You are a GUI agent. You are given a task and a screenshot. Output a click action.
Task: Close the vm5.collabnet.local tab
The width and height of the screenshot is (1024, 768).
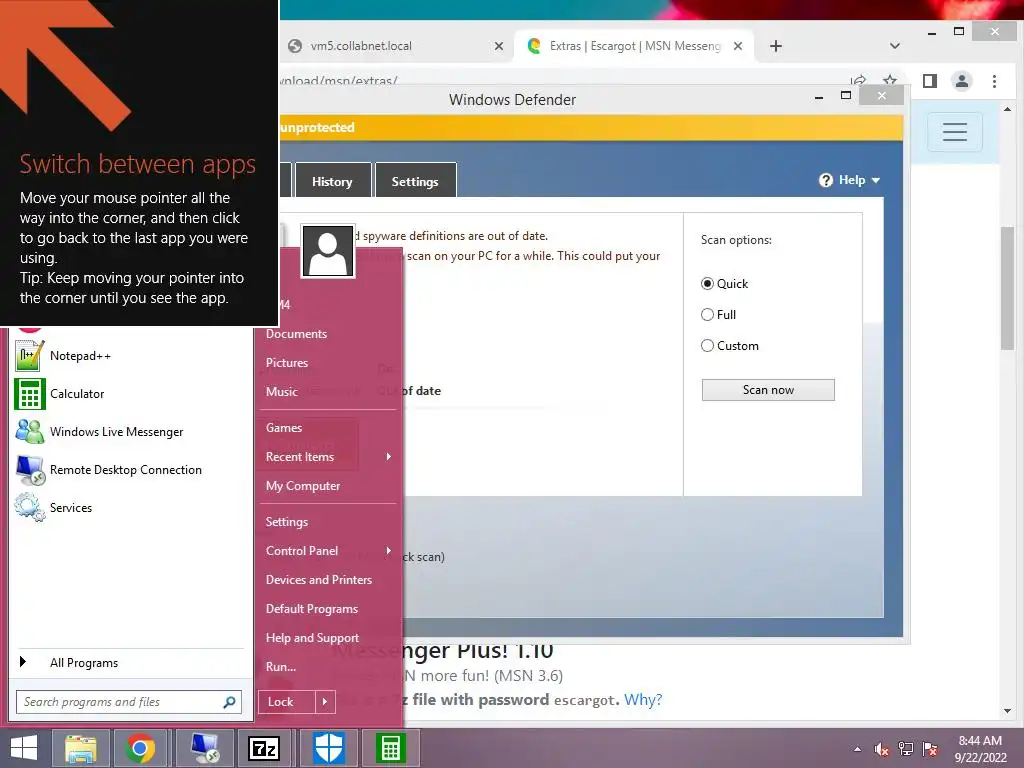pyautogui.click(x=498, y=46)
